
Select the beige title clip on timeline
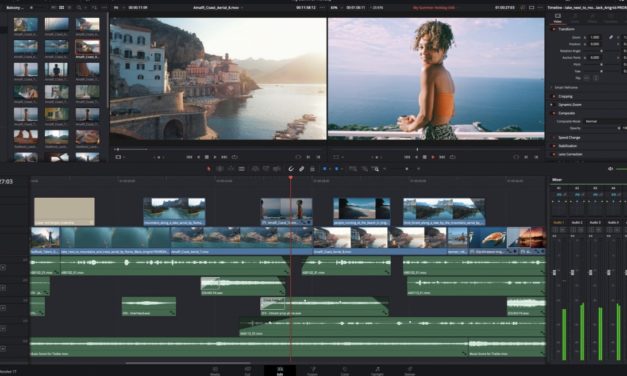point(64,211)
